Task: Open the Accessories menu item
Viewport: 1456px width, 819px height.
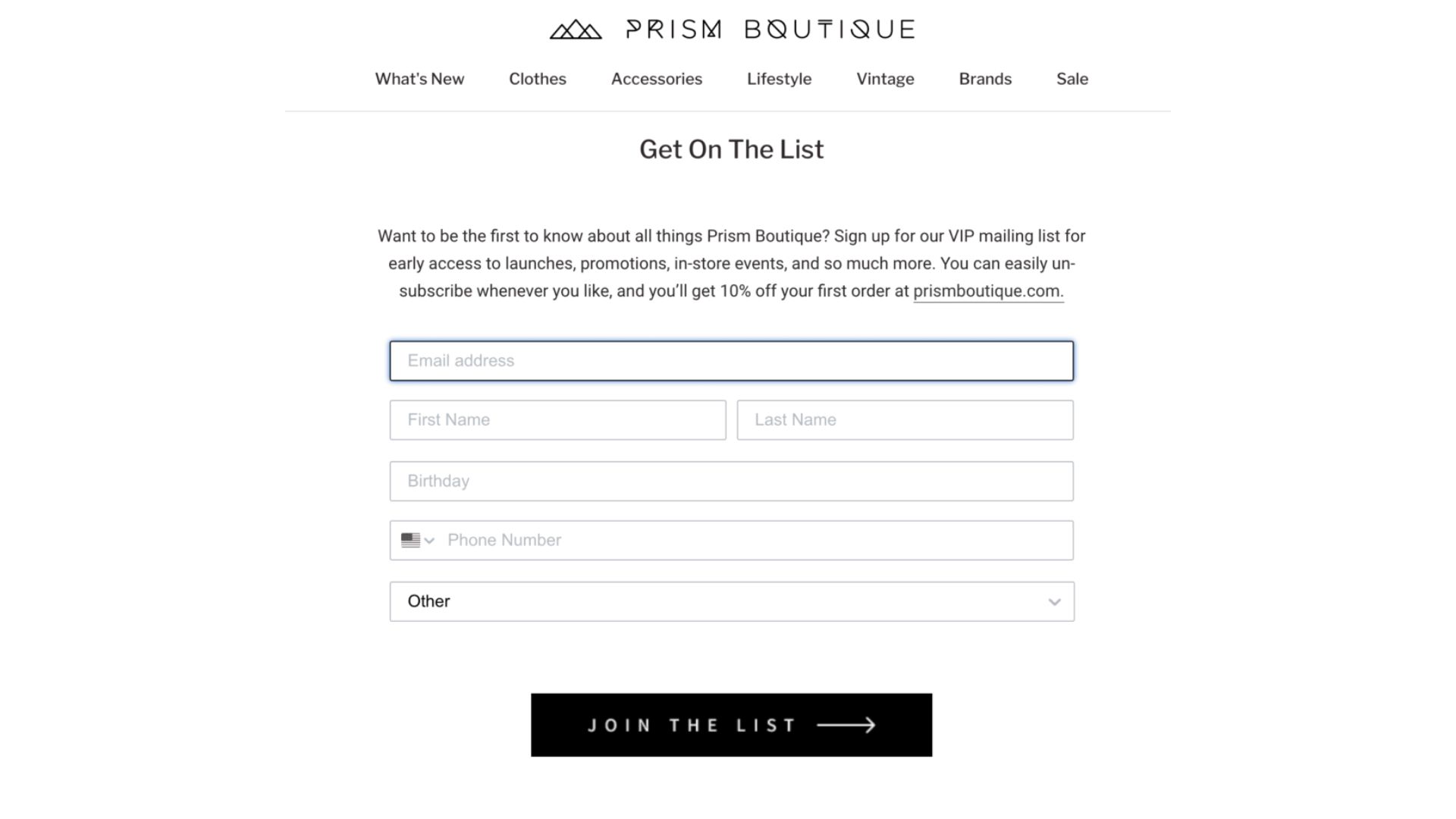Action: coord(657,79)
